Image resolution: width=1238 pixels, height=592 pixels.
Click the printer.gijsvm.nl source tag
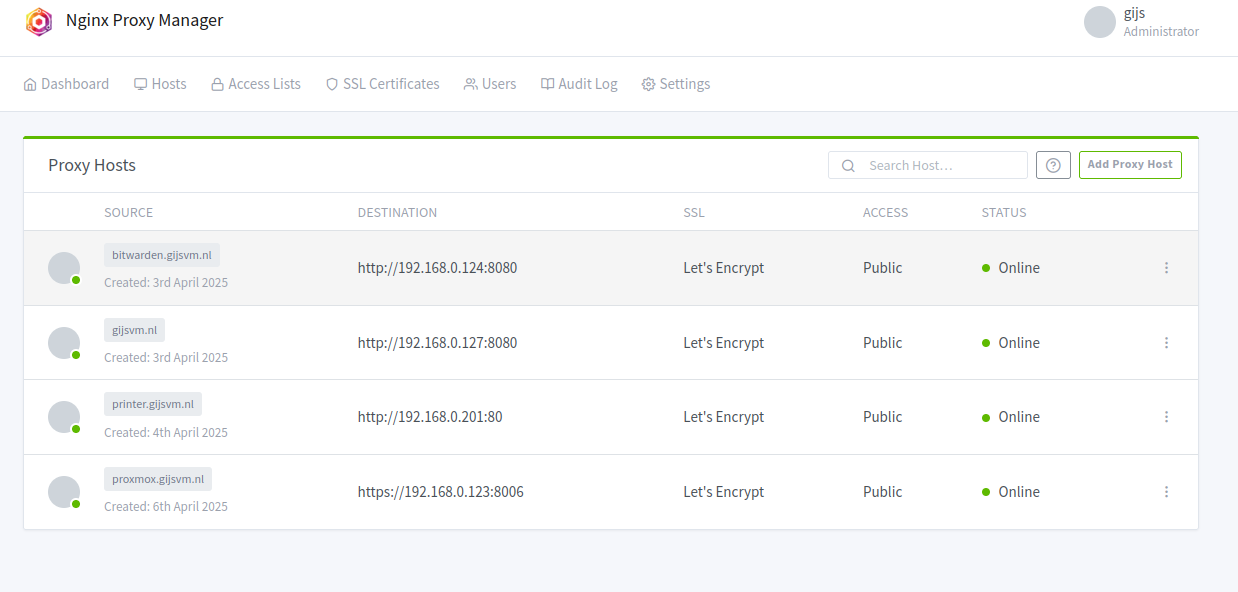click(153, 404)
